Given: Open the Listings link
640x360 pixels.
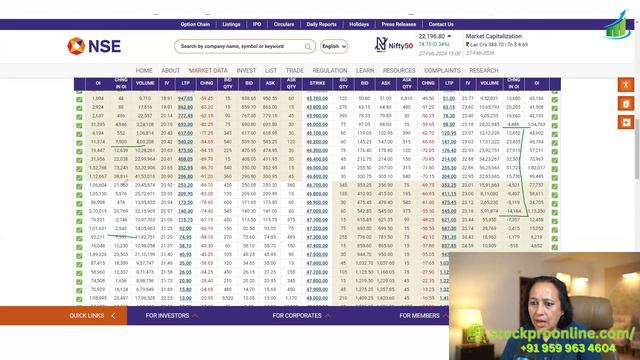Looking at the screenshot, I should point(231,24).
